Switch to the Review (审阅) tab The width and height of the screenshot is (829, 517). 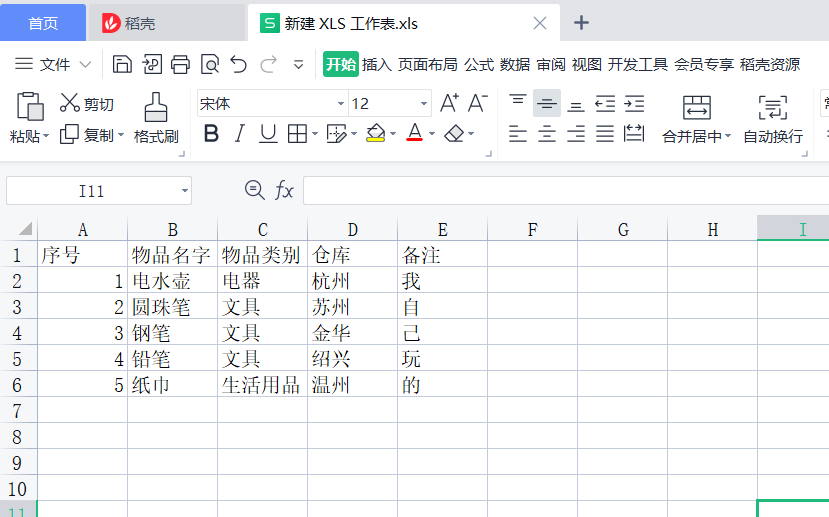pyautogui.click(x=551, y=64)
